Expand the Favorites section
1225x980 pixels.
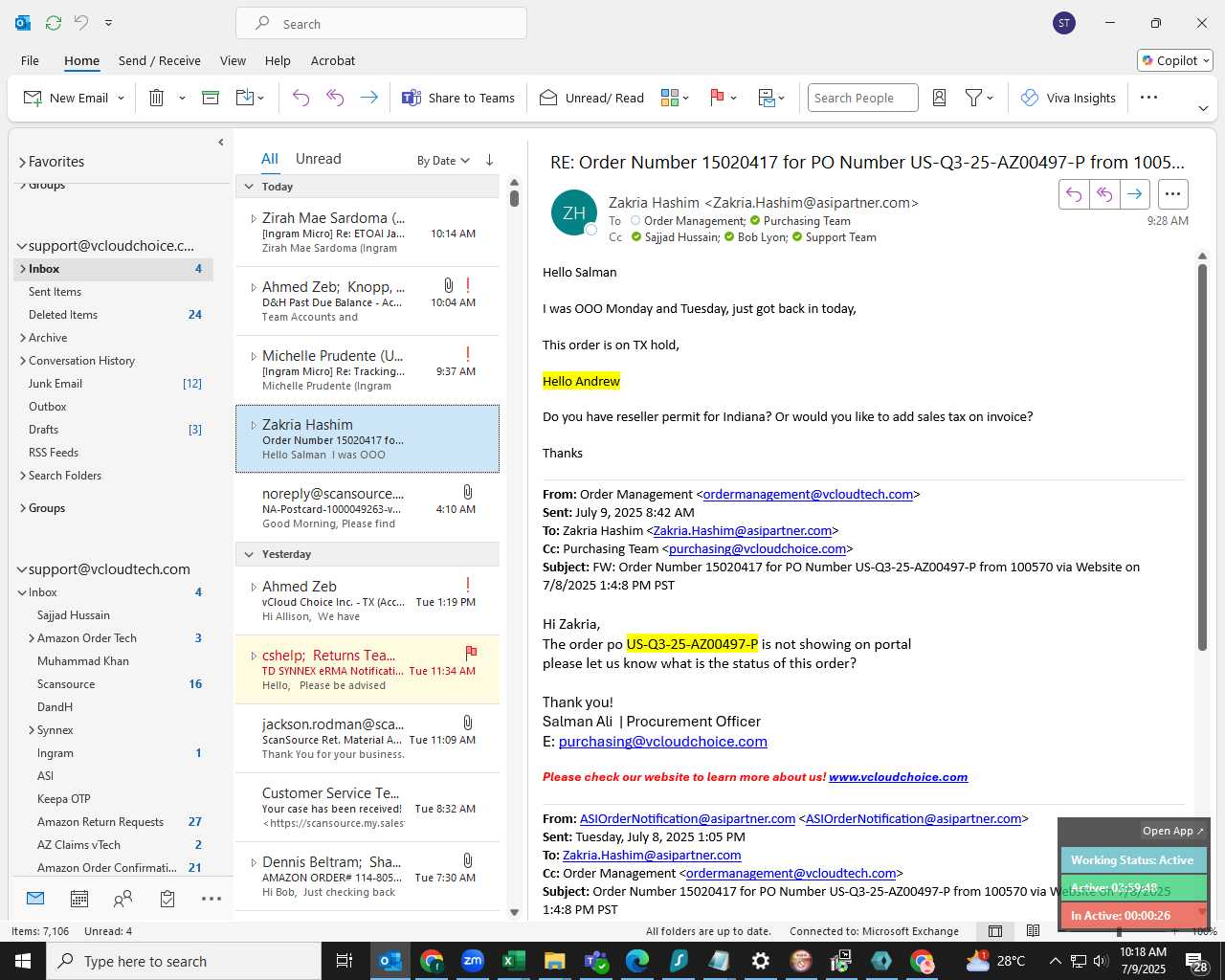[x=22, y=162]
